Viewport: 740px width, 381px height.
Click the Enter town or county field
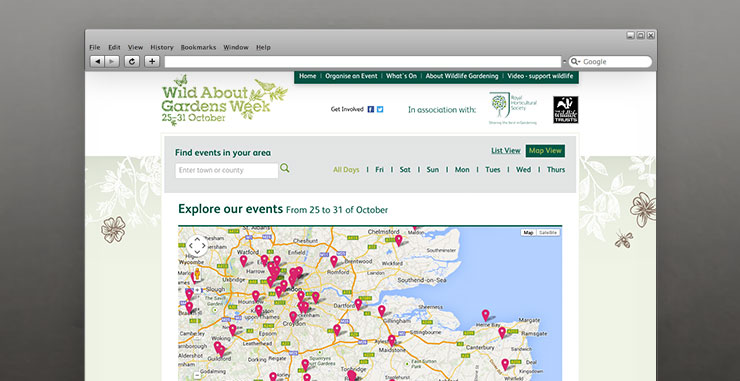[x=227, y=170]
